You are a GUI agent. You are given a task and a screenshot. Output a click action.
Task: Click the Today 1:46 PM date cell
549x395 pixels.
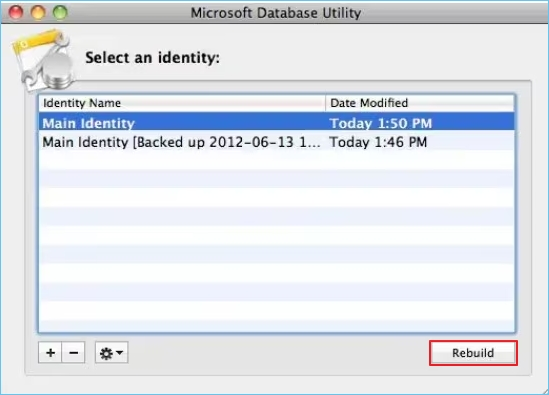[x=378, y=142]
